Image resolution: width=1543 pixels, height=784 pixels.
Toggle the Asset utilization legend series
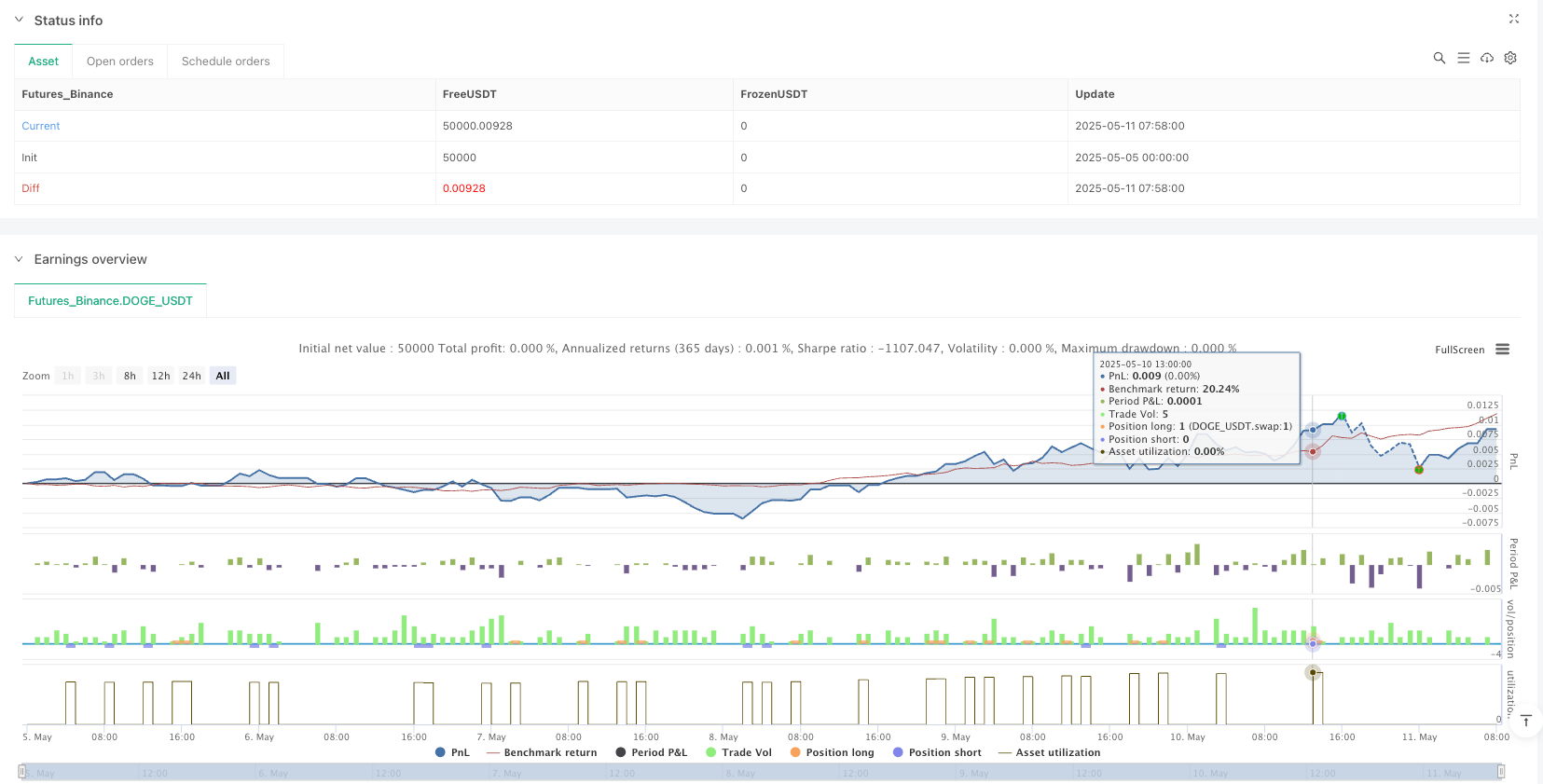coord(1049,752)
